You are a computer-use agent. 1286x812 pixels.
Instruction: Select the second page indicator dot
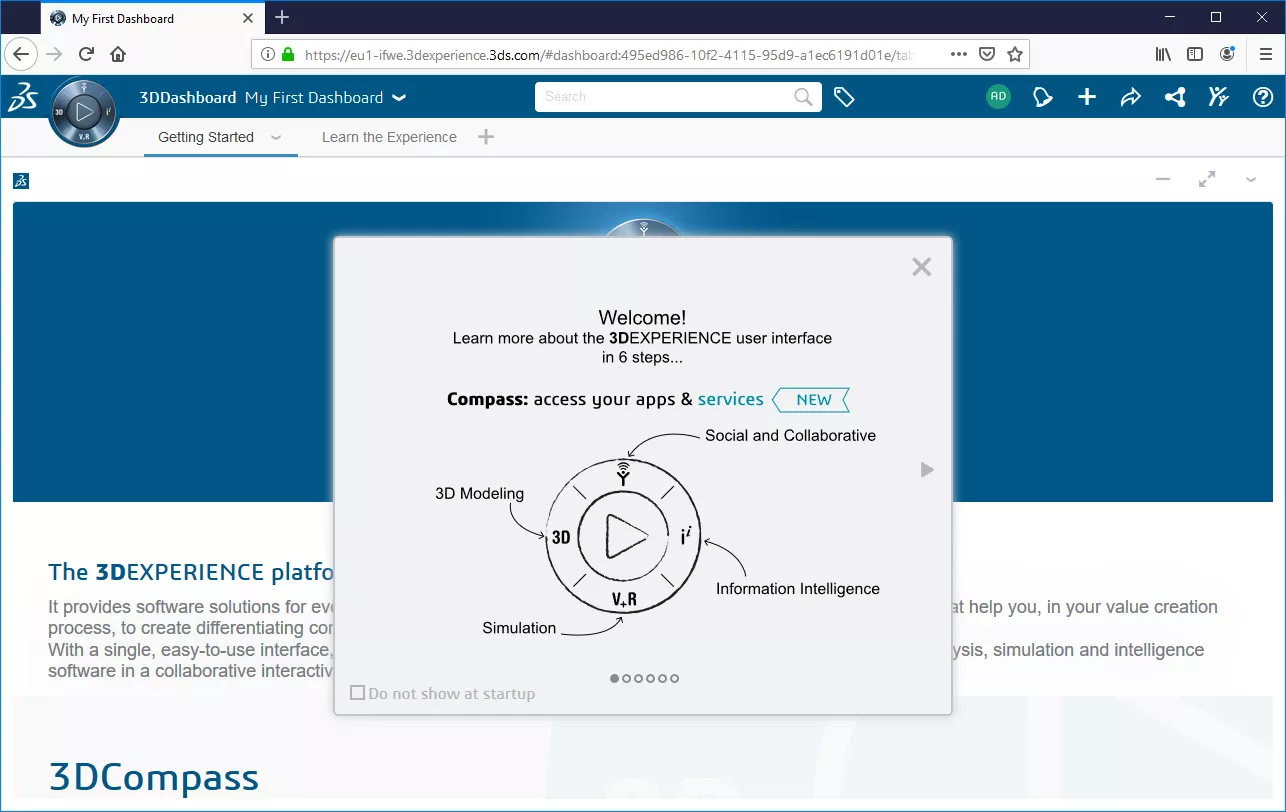pyautogui.click(x=627, y=678)
